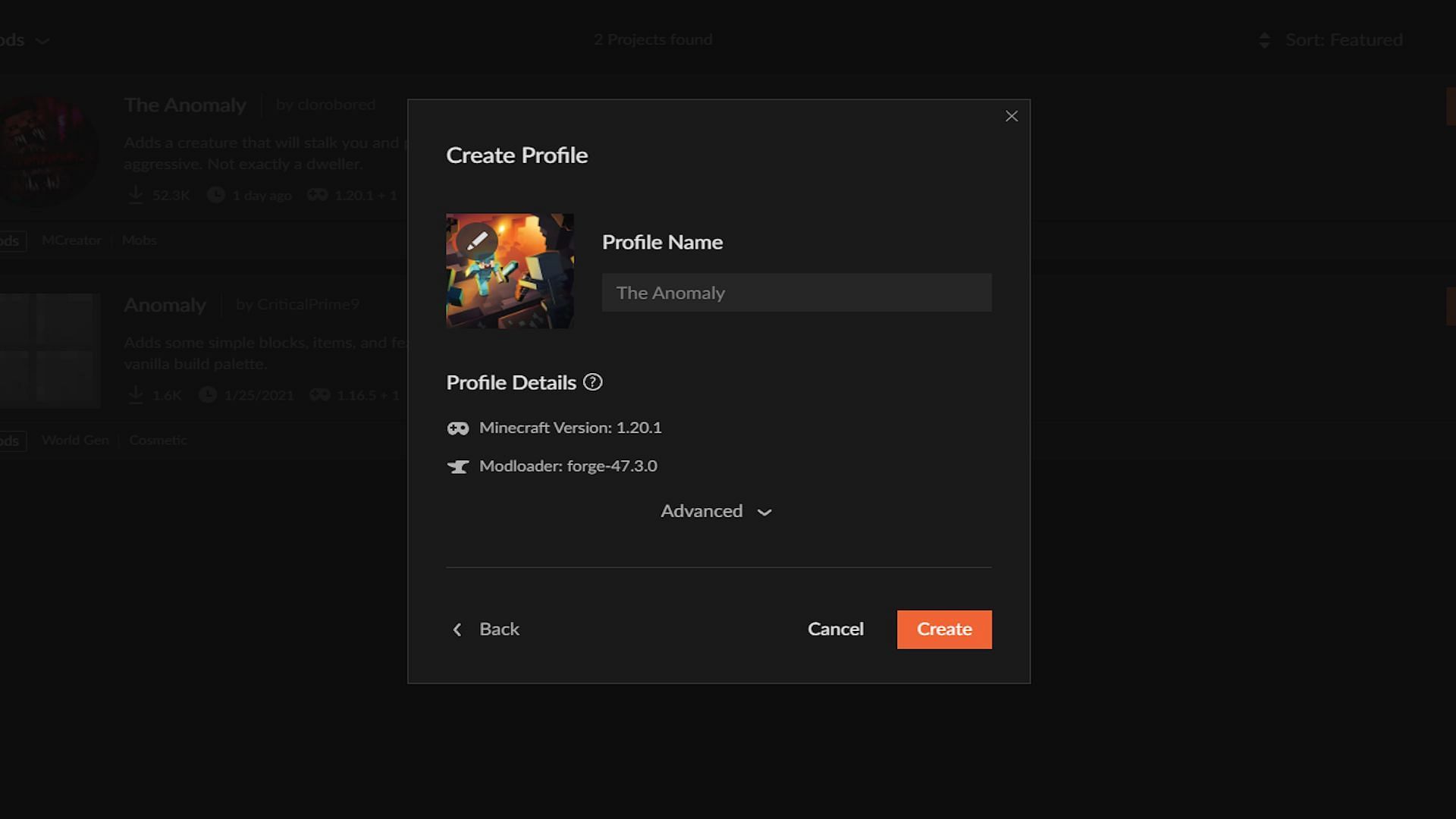This screenshot has height=819, width=1456.
Task: Click on The Anomaly mod listing
Action: click(x=185, y=105)
